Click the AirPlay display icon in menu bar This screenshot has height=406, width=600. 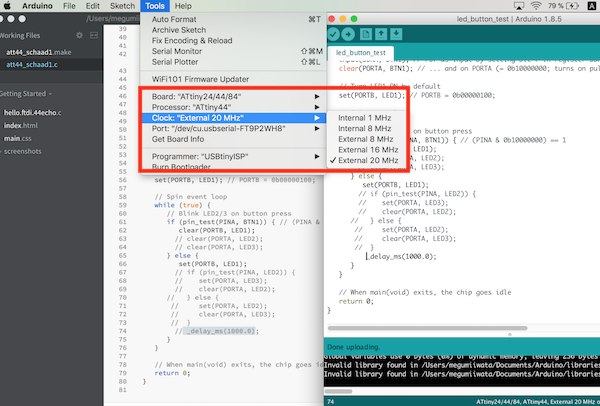point(519,6)
